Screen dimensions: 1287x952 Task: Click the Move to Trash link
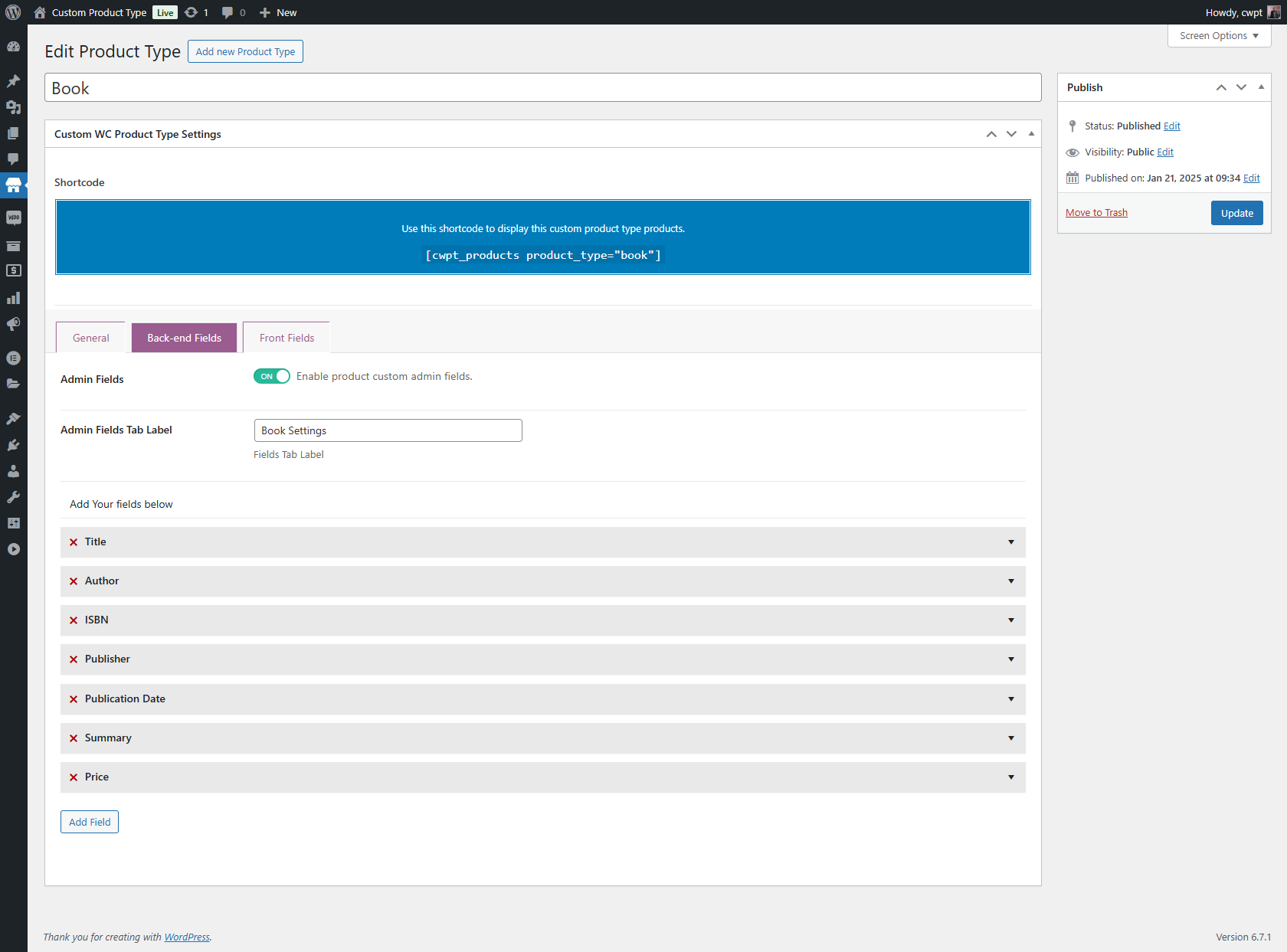tap(1096, 213)
